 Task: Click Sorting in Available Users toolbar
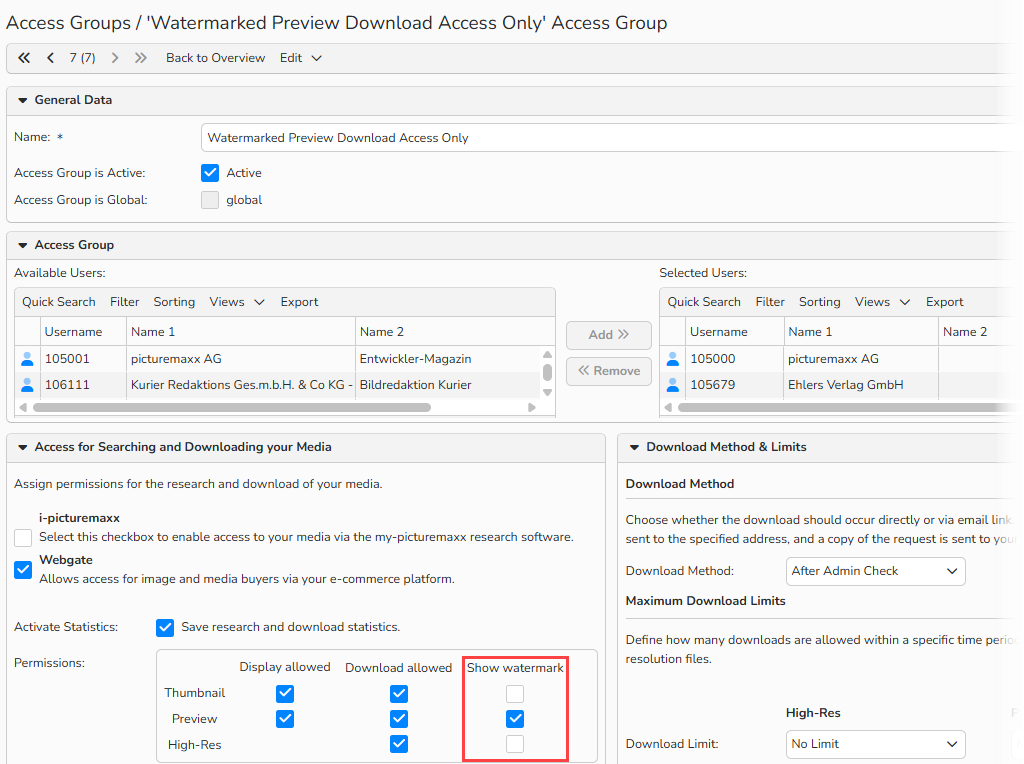click(x=174, y=302)
